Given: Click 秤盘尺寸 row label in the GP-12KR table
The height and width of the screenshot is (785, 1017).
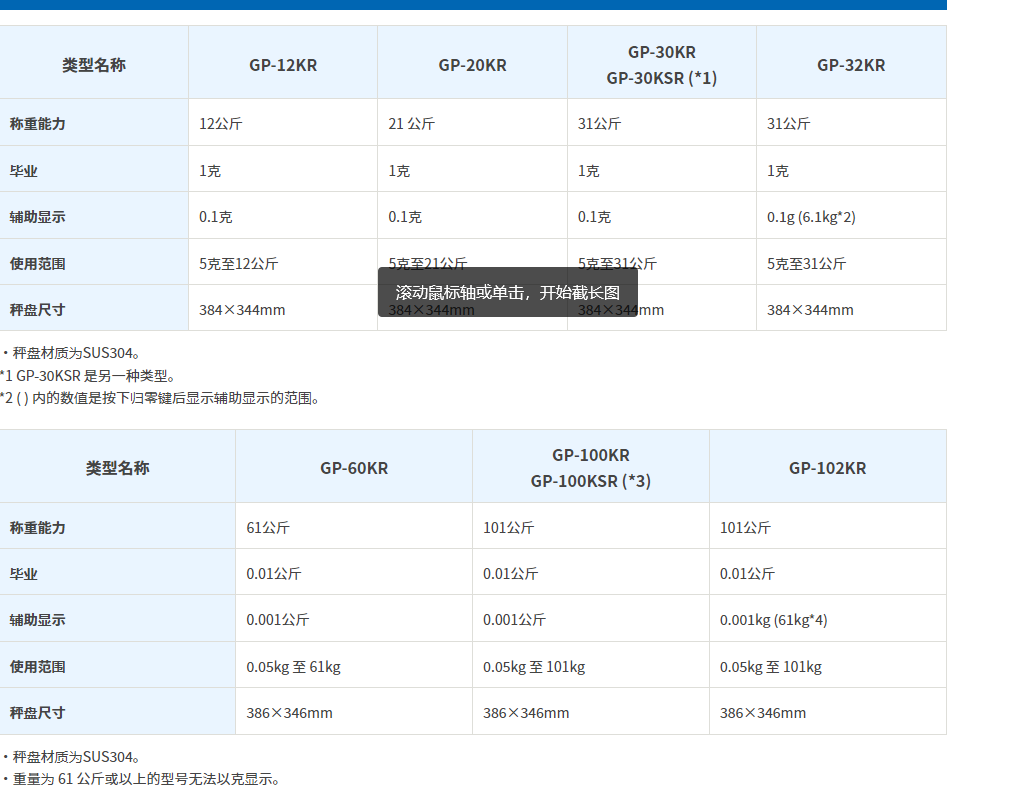Looking at the screenshot, I should point(38,310).
